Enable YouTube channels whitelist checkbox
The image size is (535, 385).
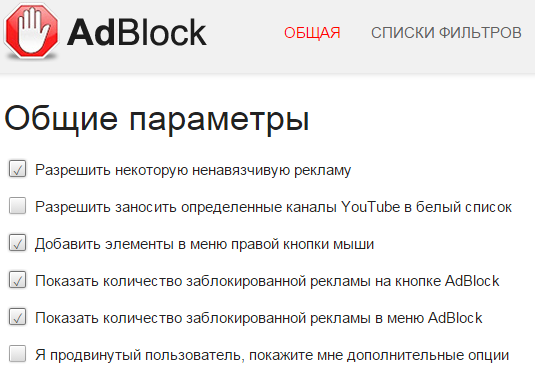click(x=17, y=206)
